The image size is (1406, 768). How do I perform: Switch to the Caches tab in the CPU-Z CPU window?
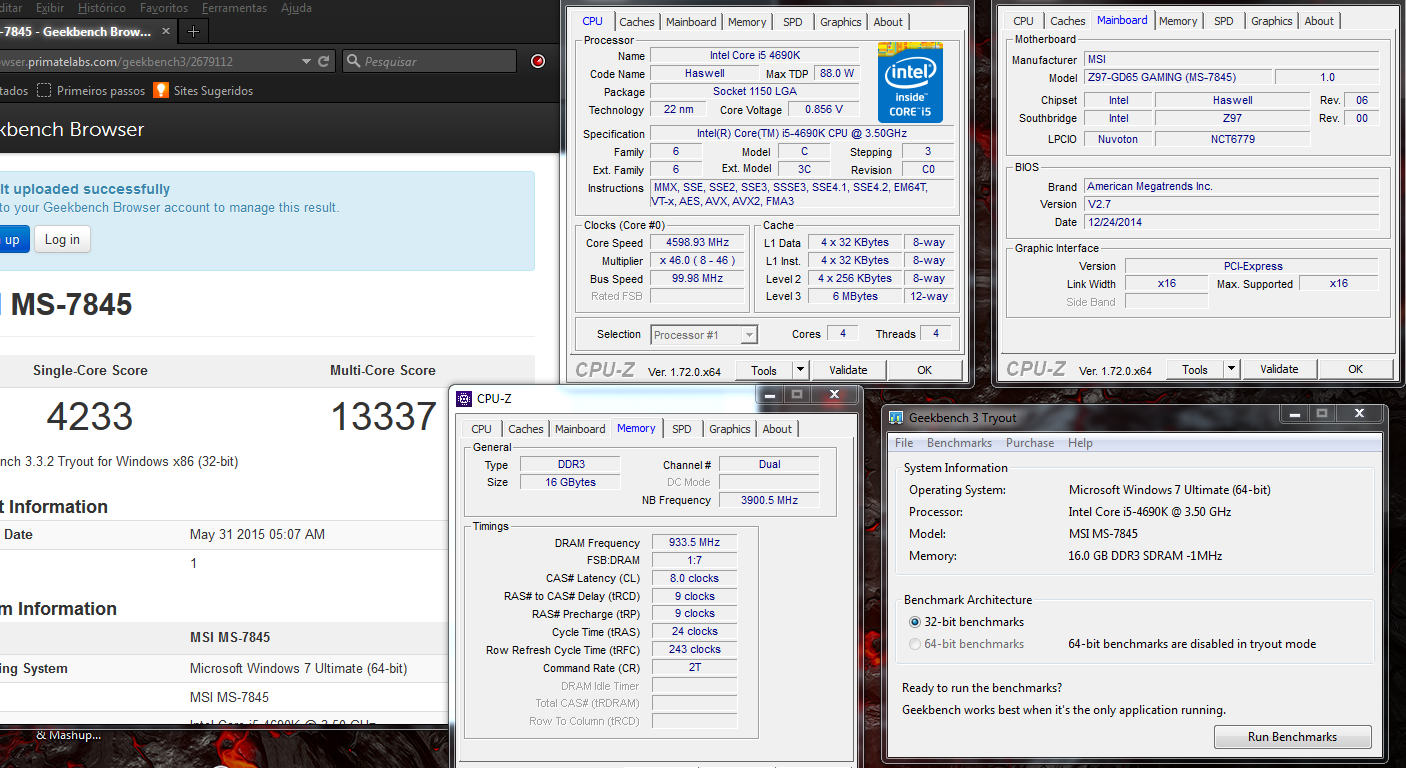tap(636, 22)
